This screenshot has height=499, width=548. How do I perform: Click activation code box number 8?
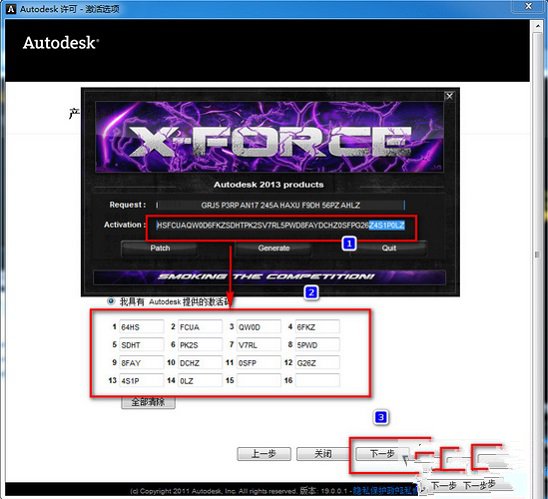pos(317,345)
